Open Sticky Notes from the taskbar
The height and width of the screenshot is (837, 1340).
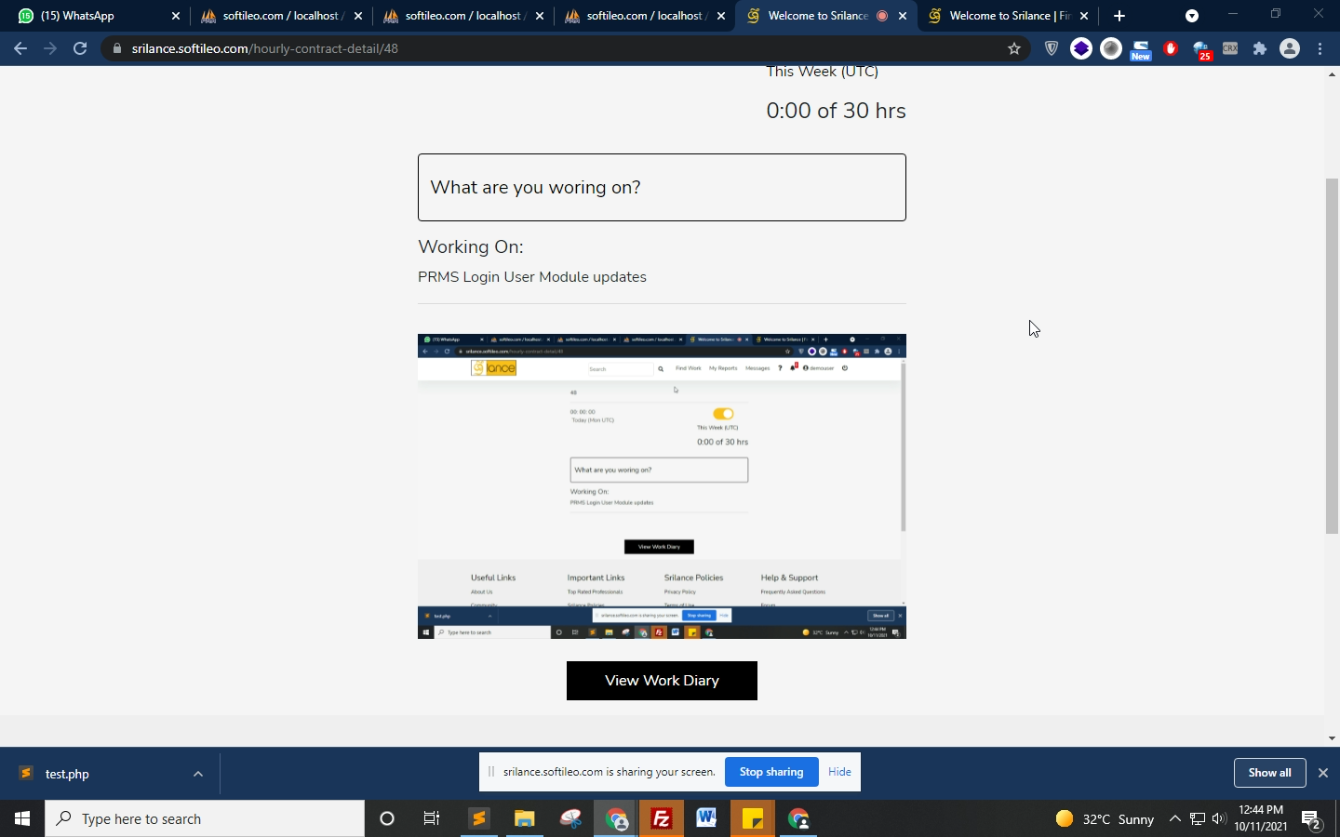[752, 819]
